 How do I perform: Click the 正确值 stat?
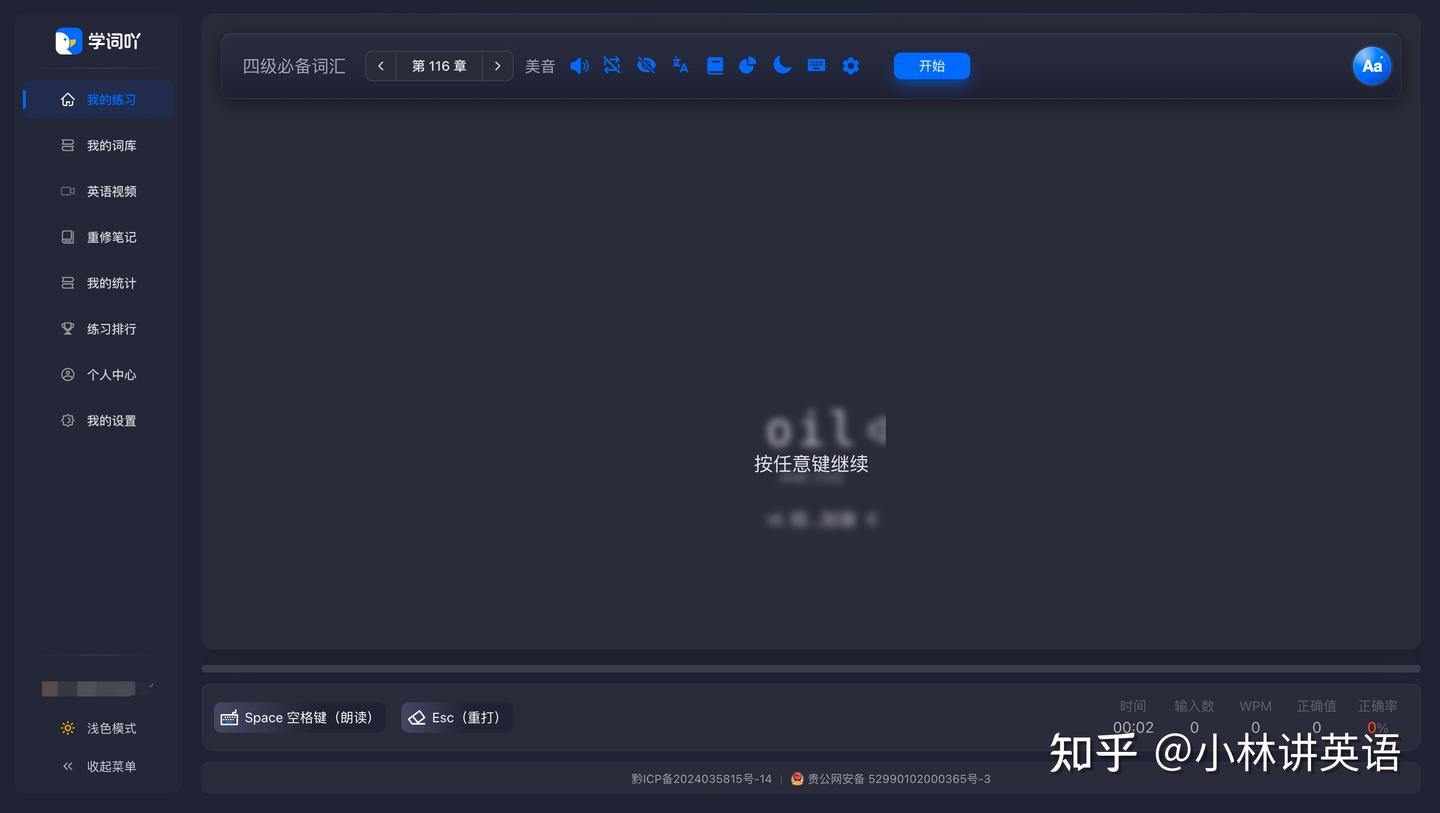point(1316,717)
